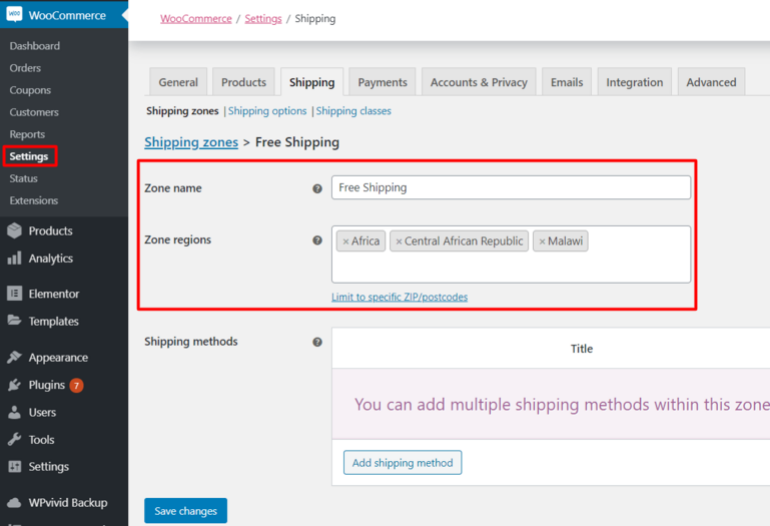Click the Analytics bar chart icon
This screenshot has width=770, height=526.
tap(14, 258)
